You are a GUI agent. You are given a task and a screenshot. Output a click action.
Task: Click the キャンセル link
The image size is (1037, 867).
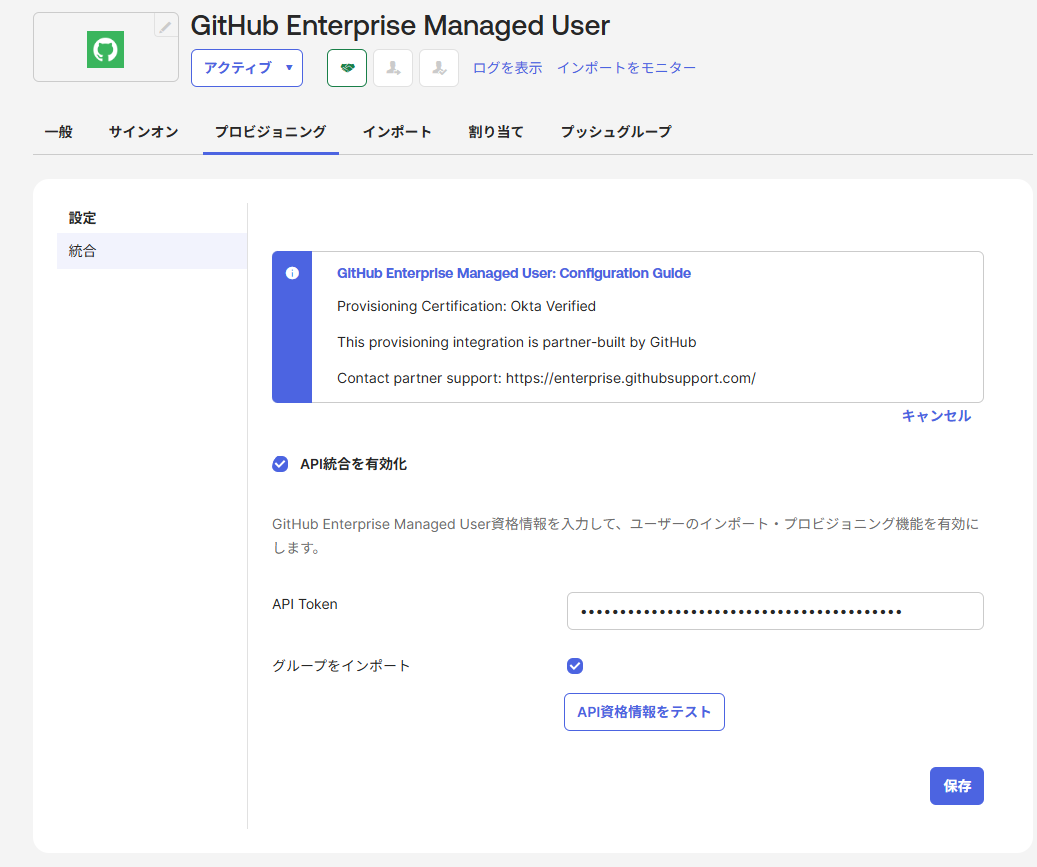pos(936,416)
